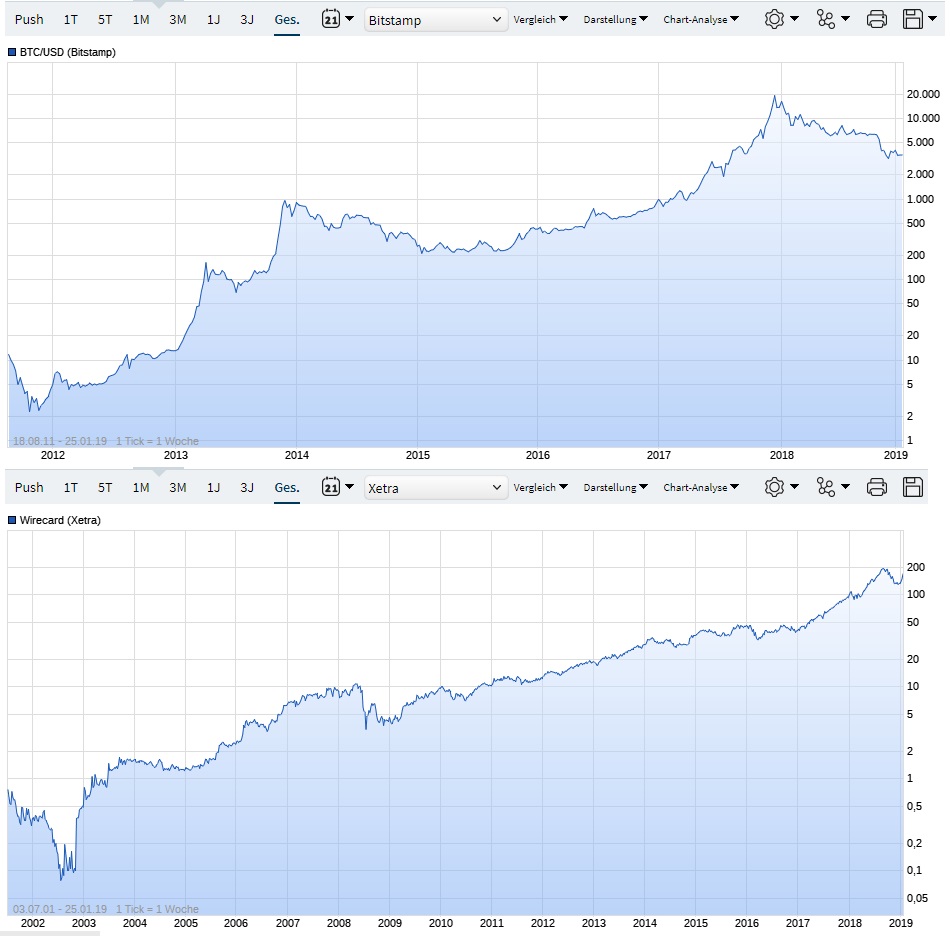Click the BTC/USD chart peak near 20.000
This screenshot has height=936, width=950.
point(774,96)
